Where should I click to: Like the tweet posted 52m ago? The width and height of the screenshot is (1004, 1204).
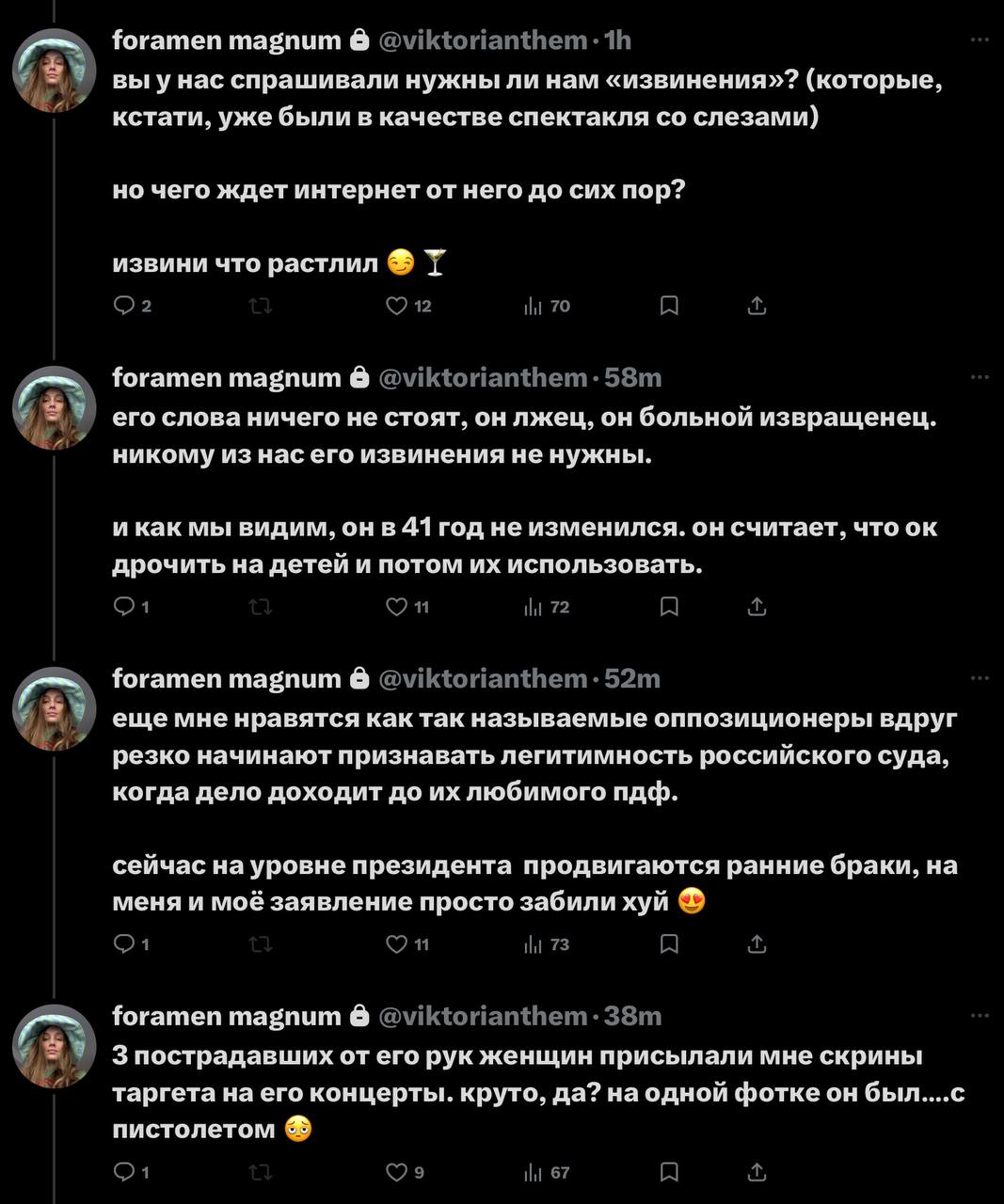point(398,944)
